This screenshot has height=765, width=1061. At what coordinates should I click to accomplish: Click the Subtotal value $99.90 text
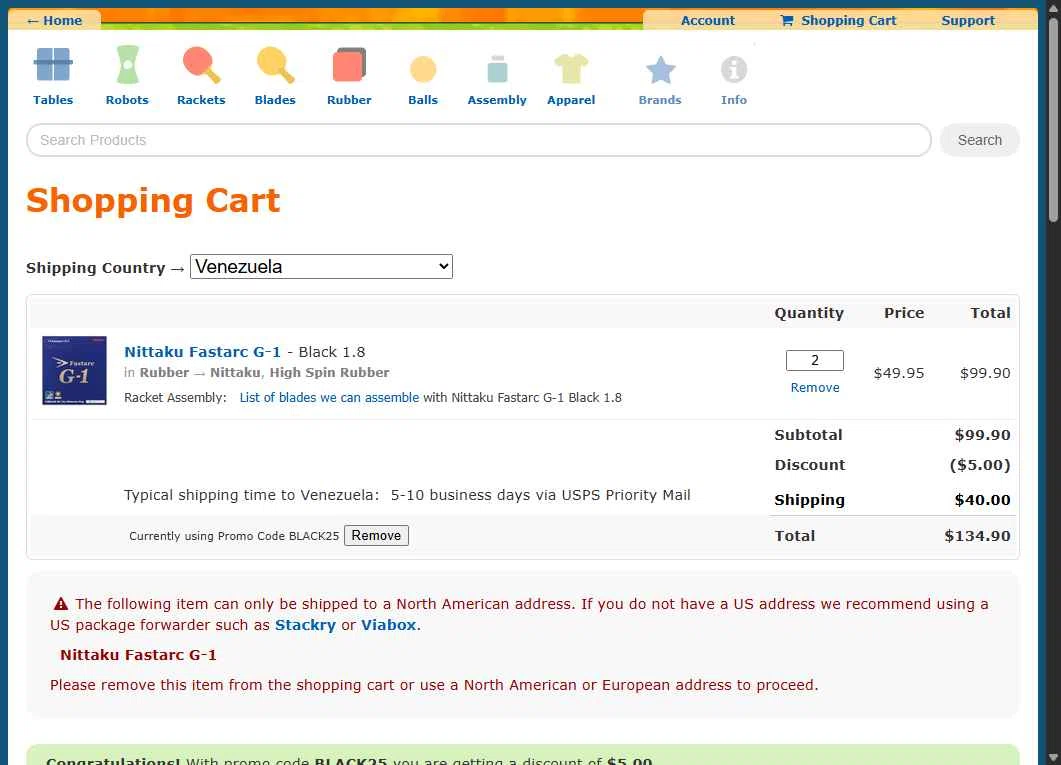coord(982,435)
